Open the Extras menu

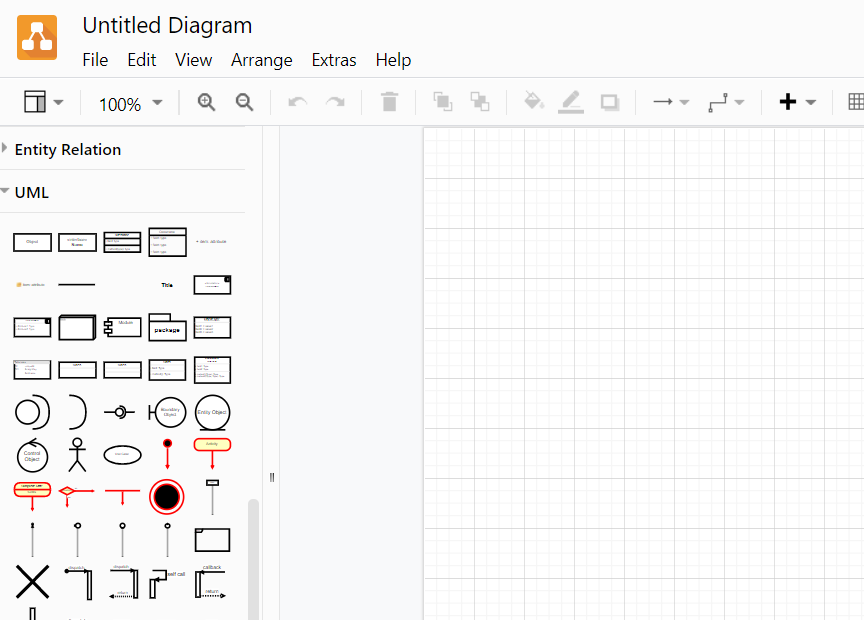[x=334, y=60]
